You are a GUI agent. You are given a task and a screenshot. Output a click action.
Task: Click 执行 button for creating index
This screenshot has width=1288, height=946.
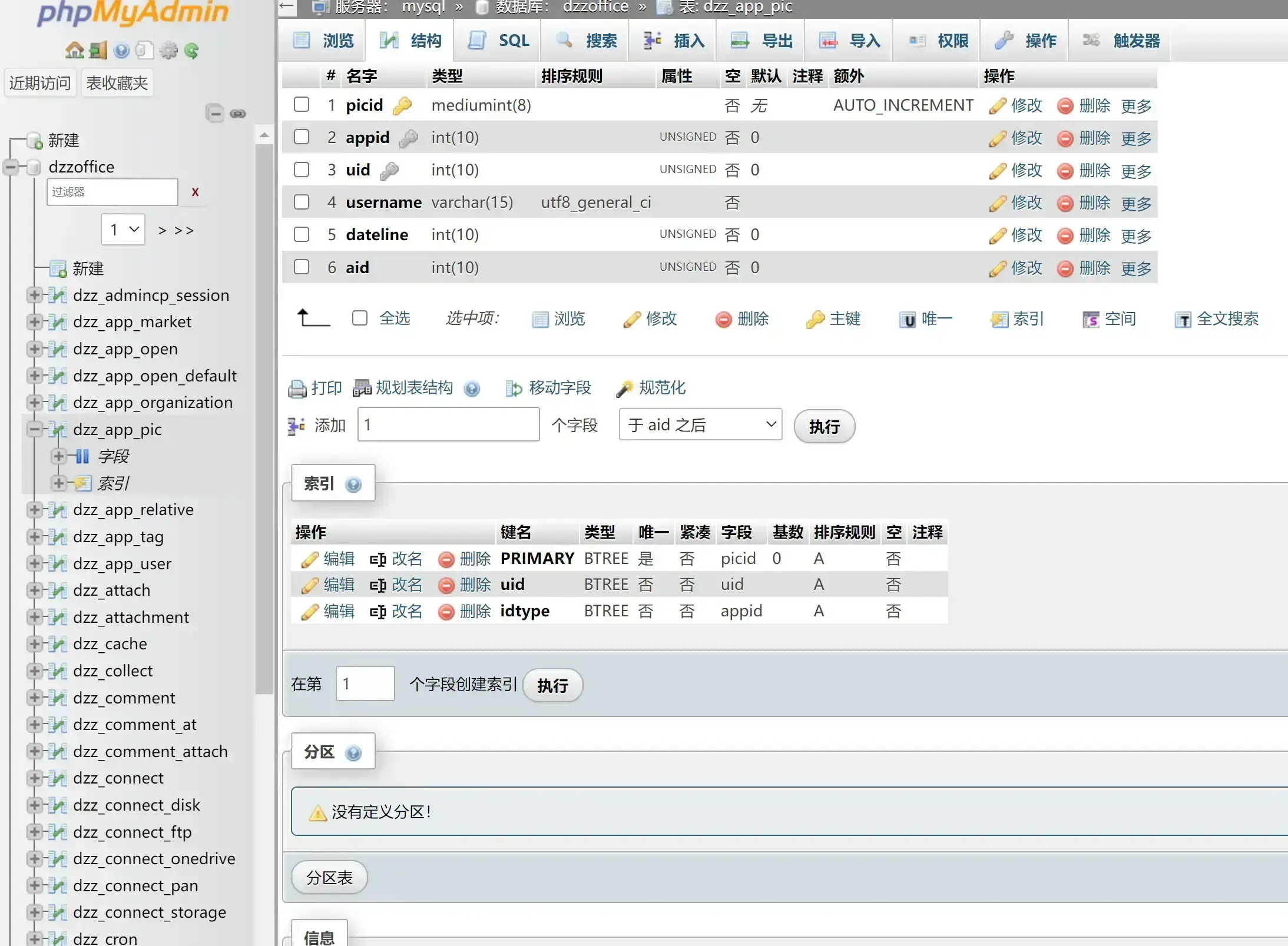pyautogui.click(x=552, y=685)
